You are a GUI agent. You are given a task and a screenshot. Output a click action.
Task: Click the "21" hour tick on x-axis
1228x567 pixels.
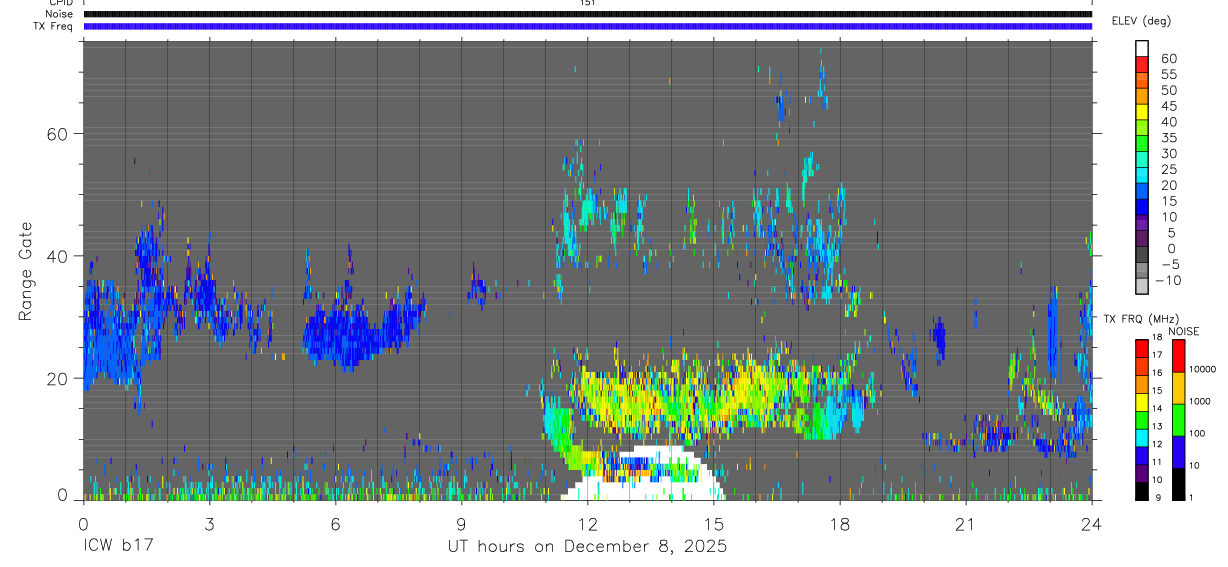pos(965,524)
